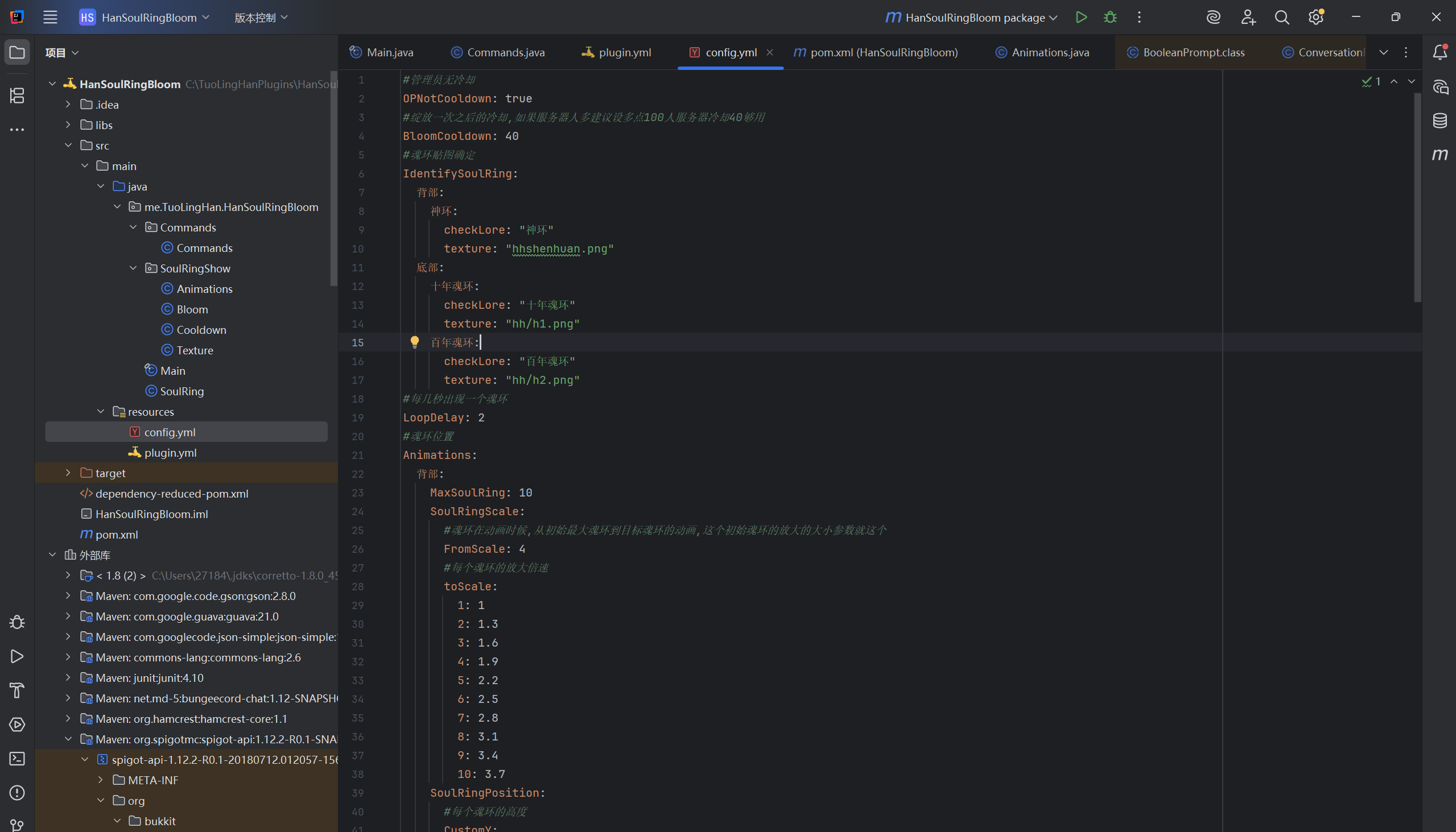Open Code With Me add-user icon
1456x832 pixels.
click(1248, 17)
